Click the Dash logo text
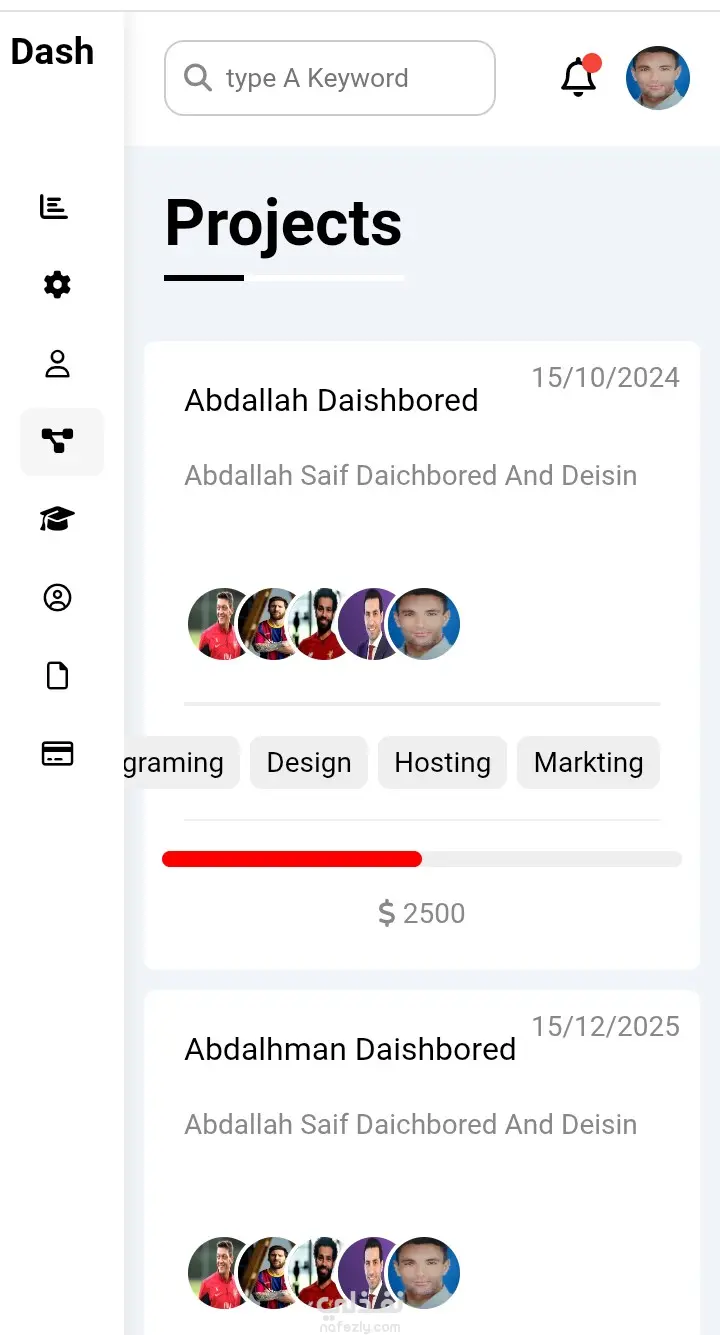 pos(52,51)
